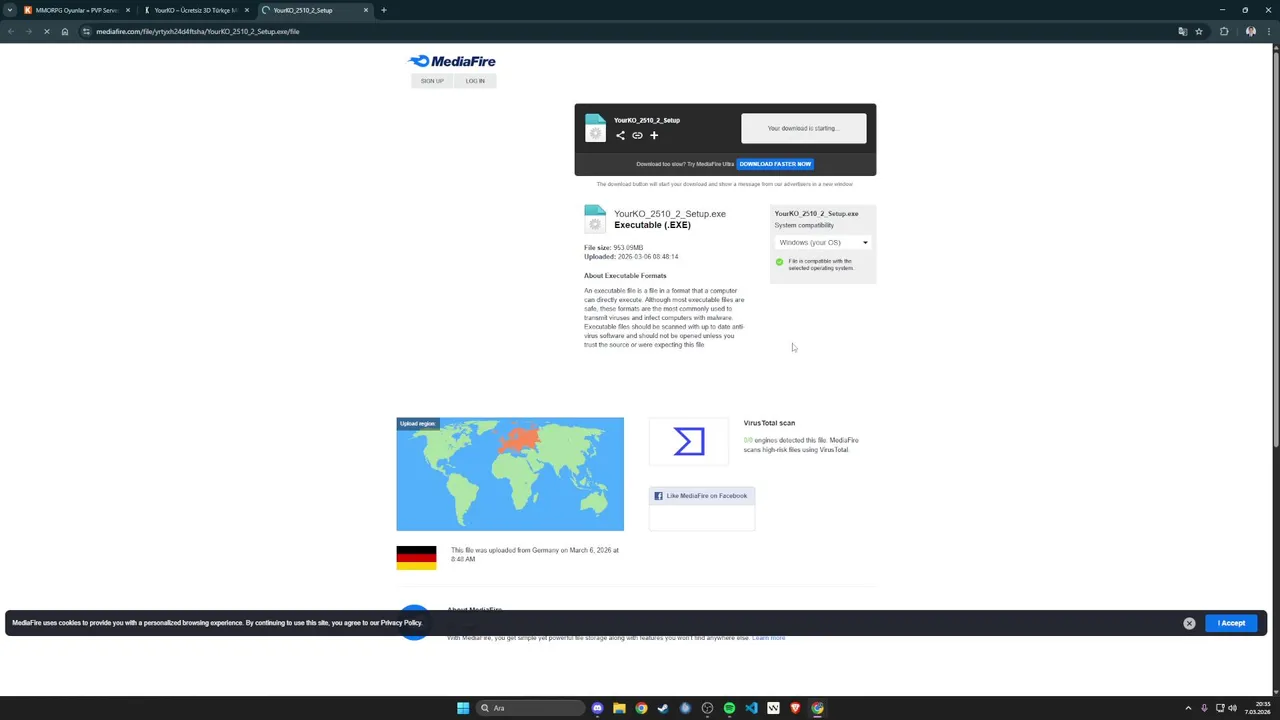The height and width of the screenshot is (720, 1280).
Task: Click the 'Upload region' map label
Action: pyautogui.click(x=418, y=424)
